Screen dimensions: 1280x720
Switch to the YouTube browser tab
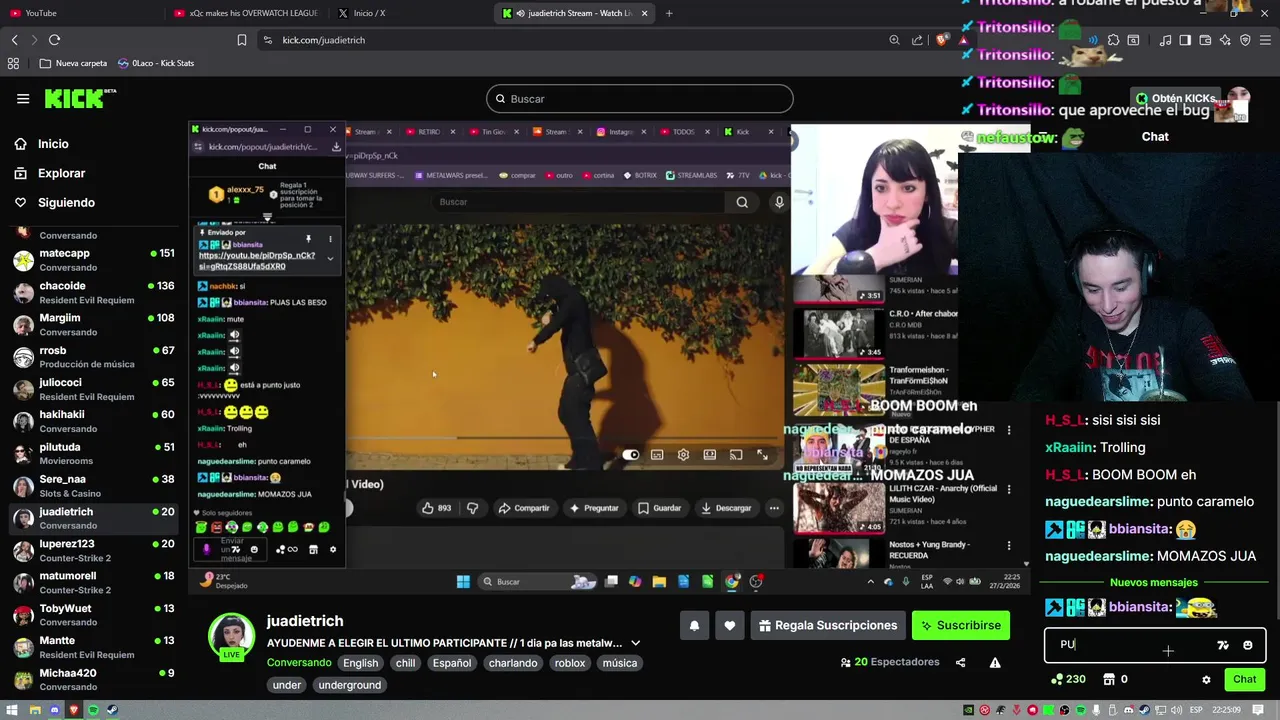pos(80,13)
